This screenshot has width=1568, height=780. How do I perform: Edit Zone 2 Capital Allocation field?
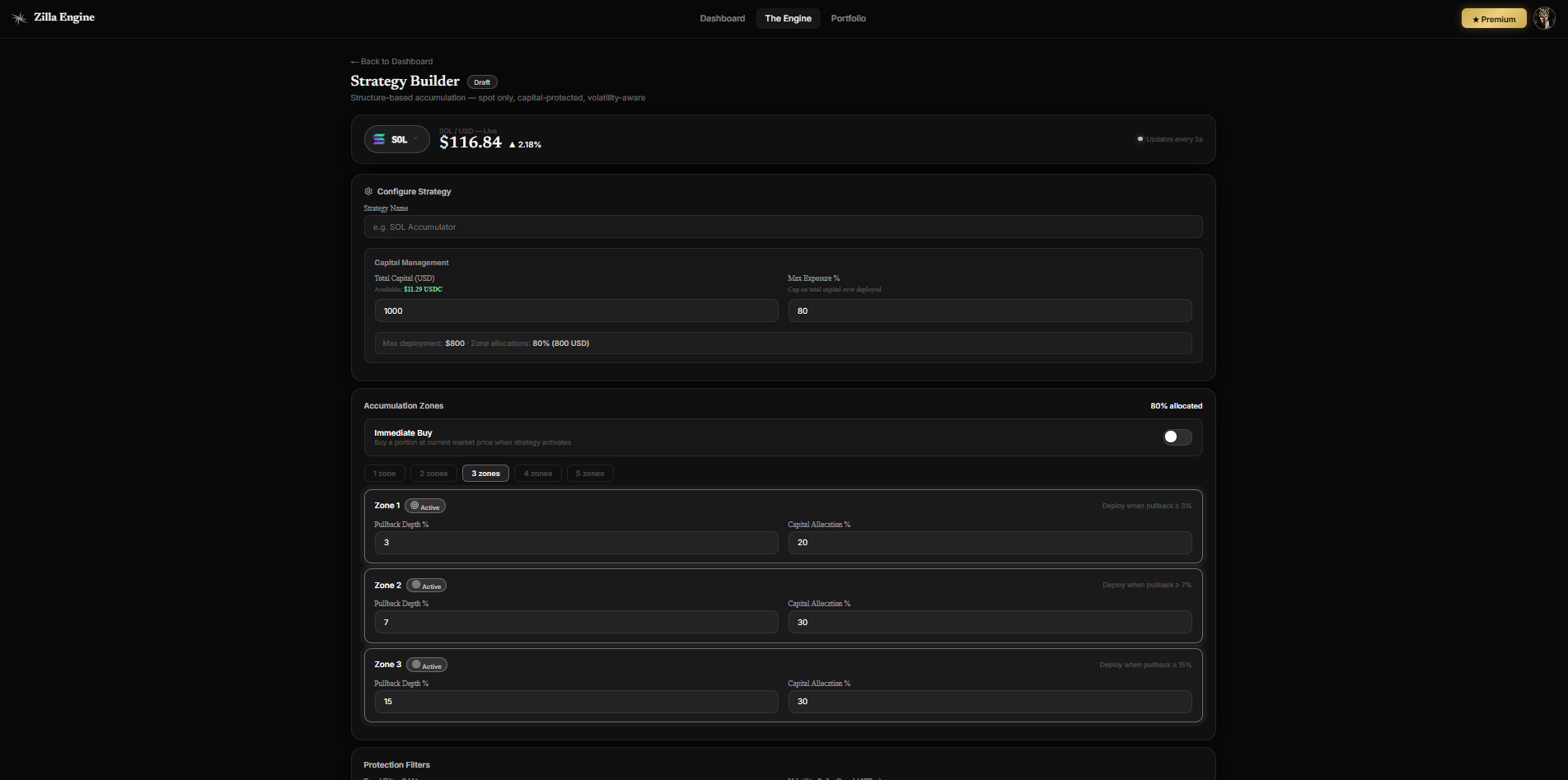990,622
